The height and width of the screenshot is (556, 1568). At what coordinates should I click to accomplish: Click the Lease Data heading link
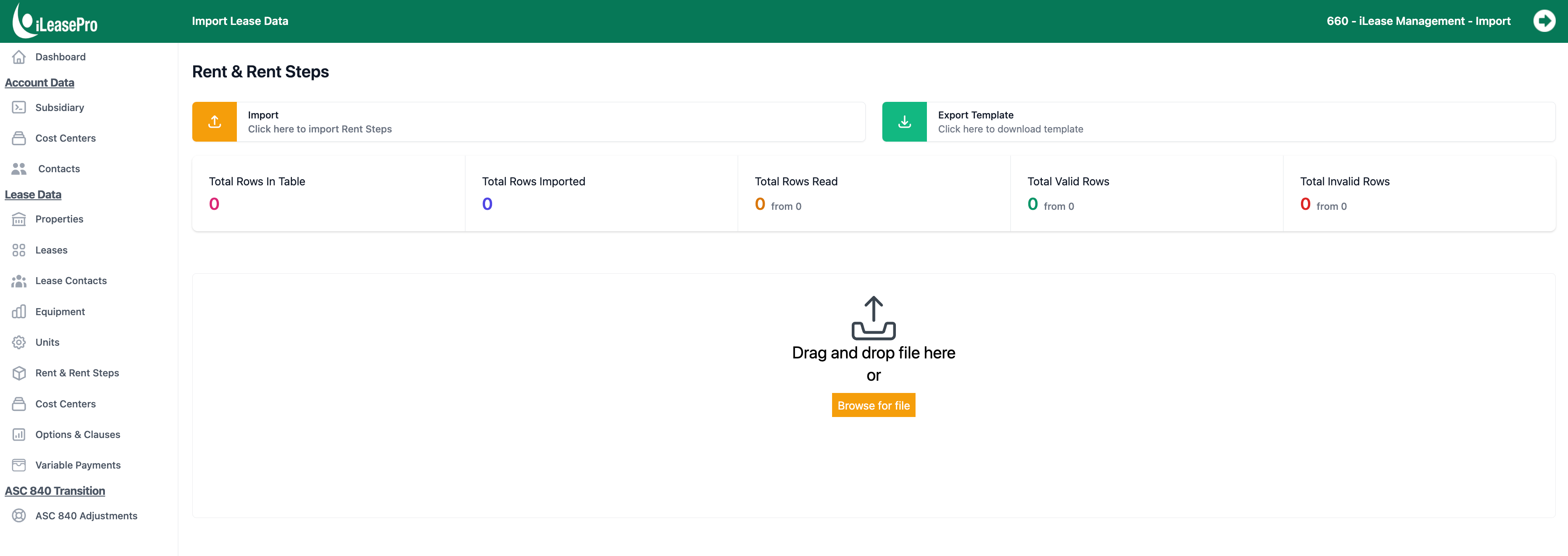[33, 195]
